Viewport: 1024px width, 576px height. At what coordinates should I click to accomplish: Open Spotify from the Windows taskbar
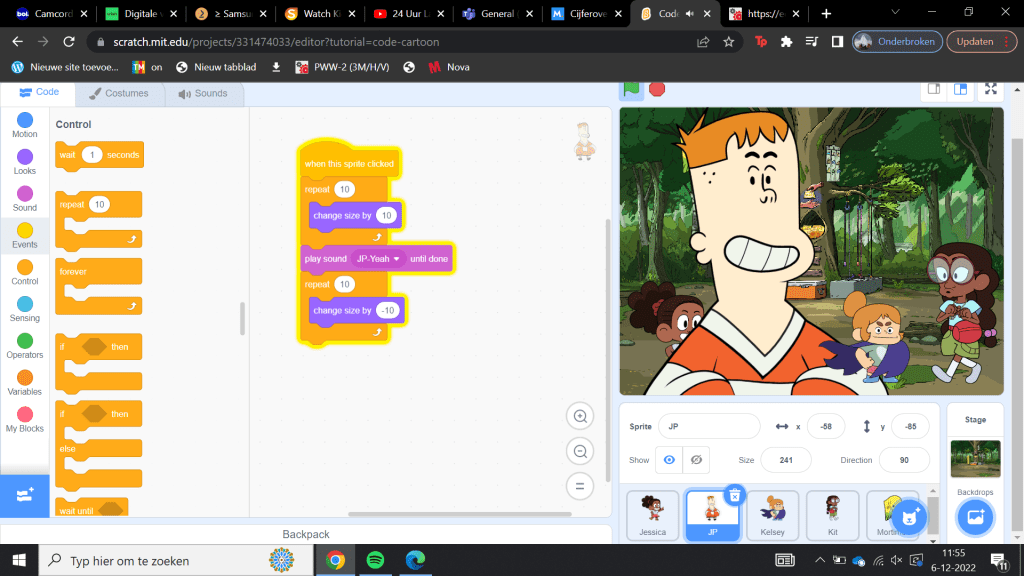pos(375,560)
